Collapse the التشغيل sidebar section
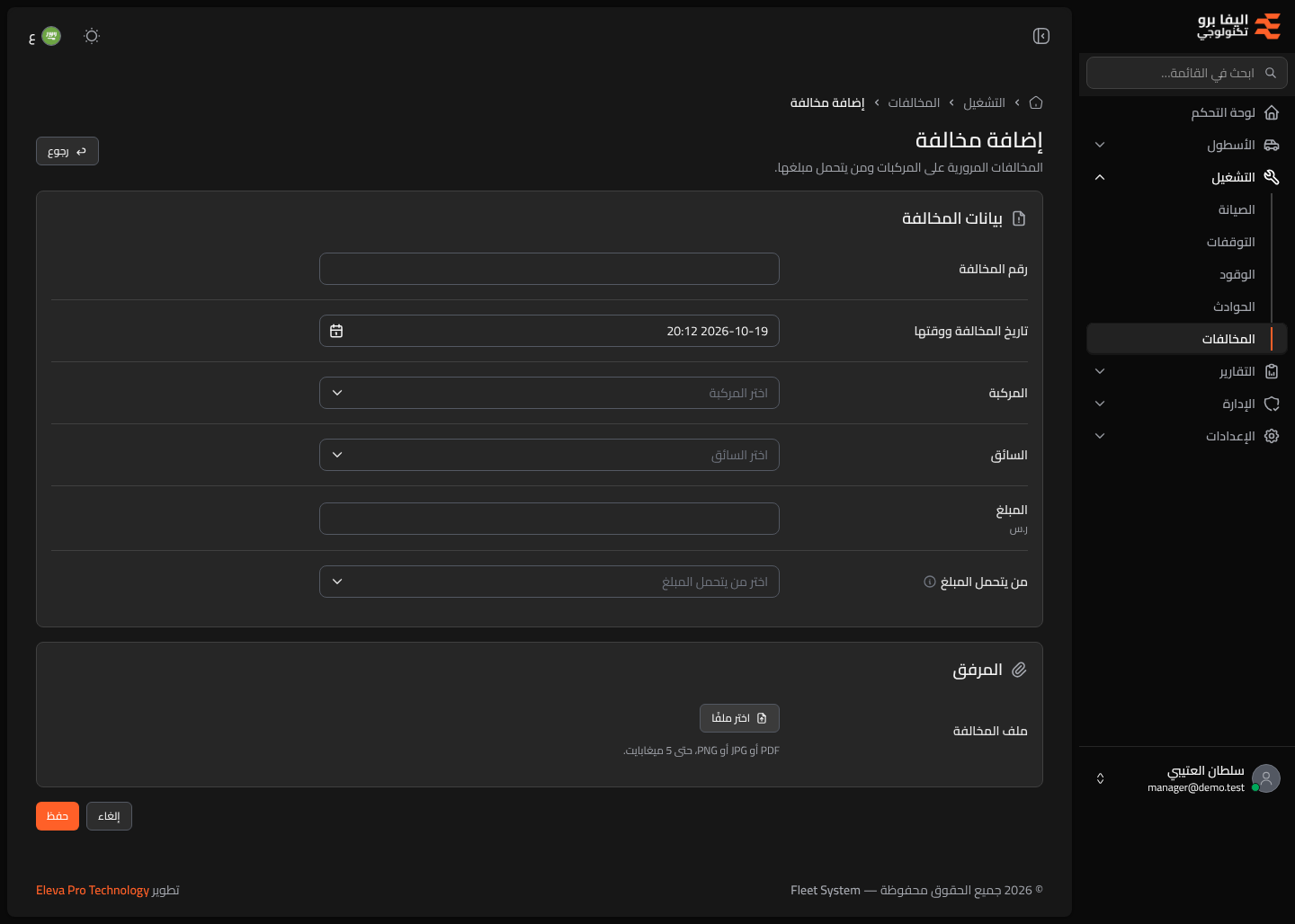The height and width of the screenshot is (924, 1295). click(x=1187, y=177)
